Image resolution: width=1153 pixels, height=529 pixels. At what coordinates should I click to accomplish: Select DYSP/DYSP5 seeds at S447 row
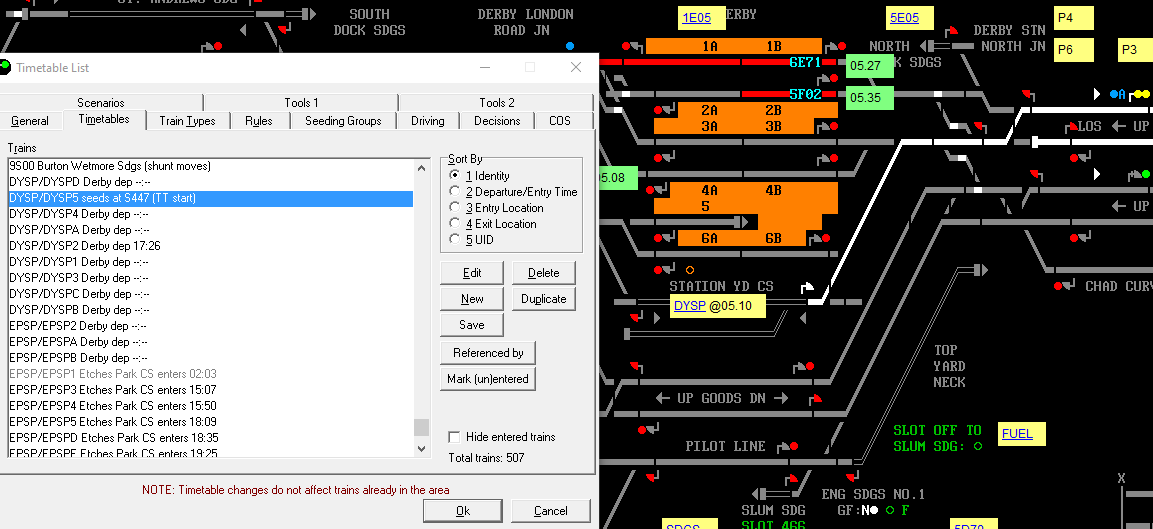tap(210, 199)
